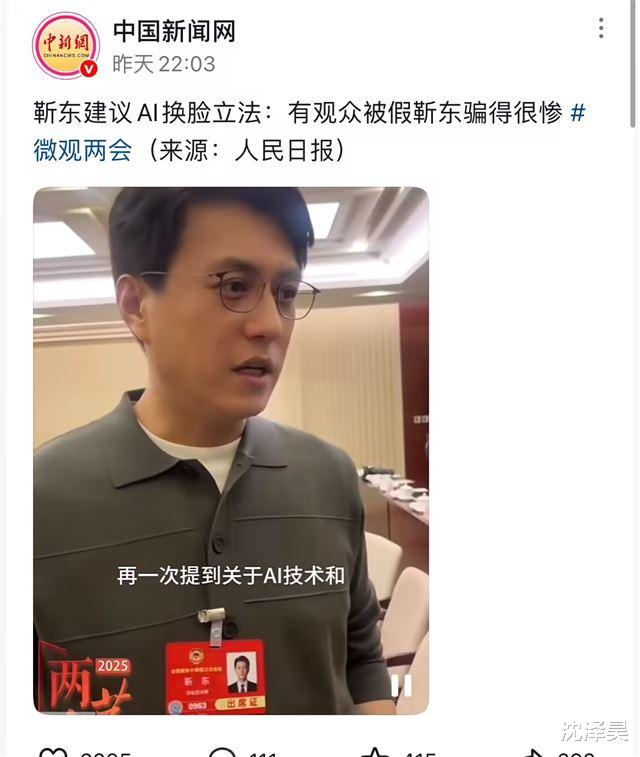
Task: Click the post text about 靳东建议AI换脸立法
Action: pyautogui.click(x=298, y=113)
